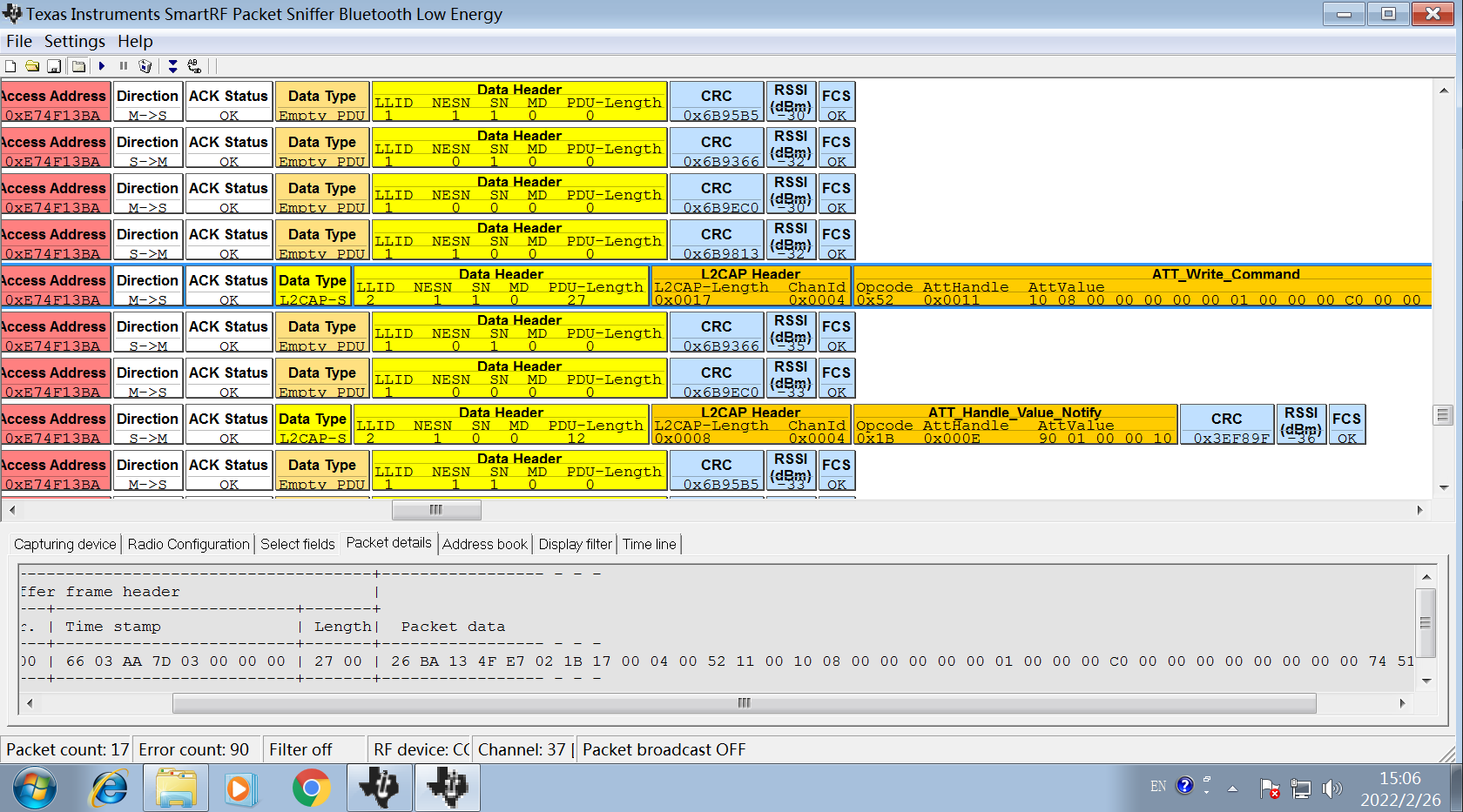Click Data Header with PDU-Length 27

502,286
